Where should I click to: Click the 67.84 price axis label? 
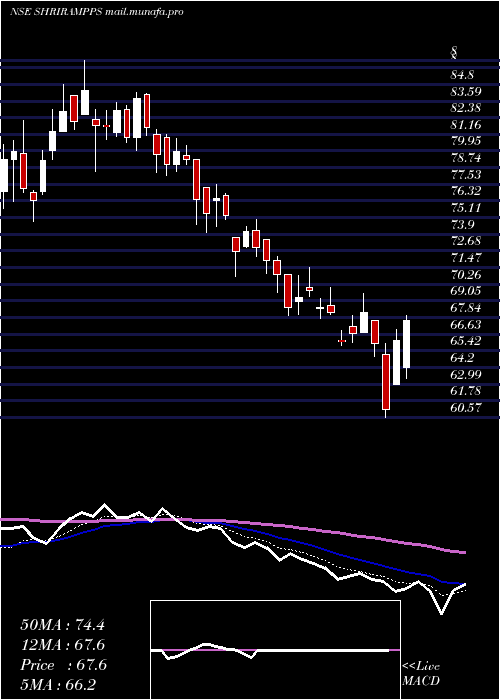pos(466,308)
